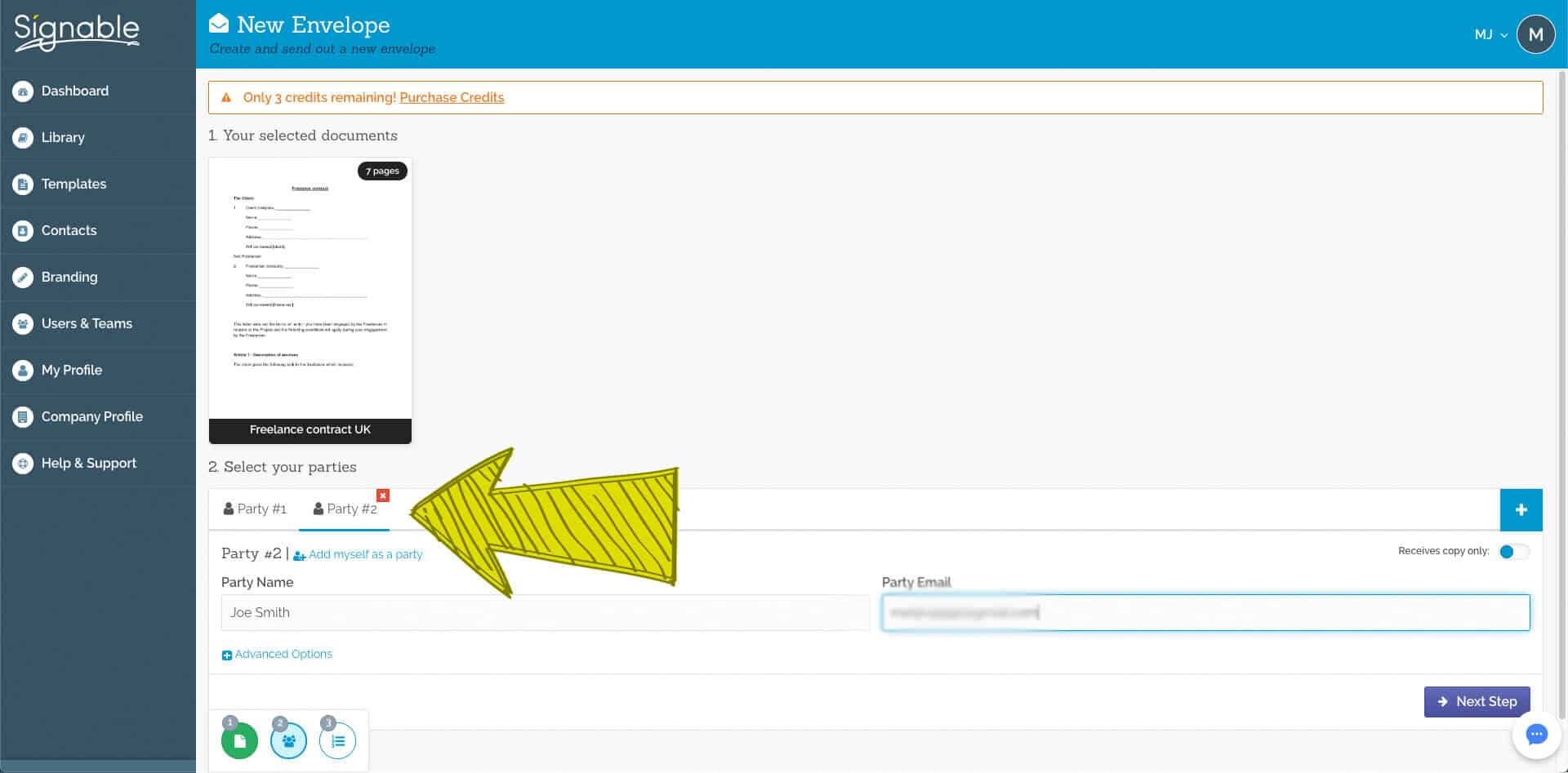The image size is (1568, 773).
Task: Click the Templates sidebar icon
Action: pyautogui.click(x=23, y=184)
